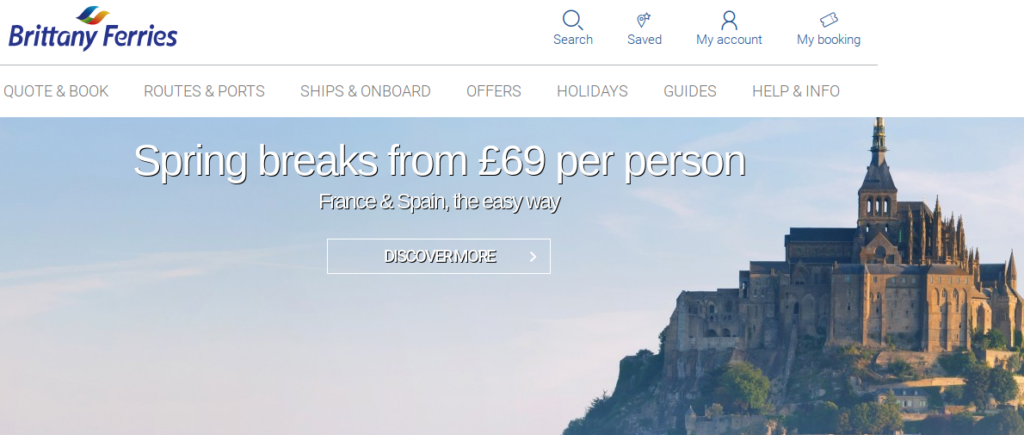Open the Quote & Book menu

(x=56, y=91)
